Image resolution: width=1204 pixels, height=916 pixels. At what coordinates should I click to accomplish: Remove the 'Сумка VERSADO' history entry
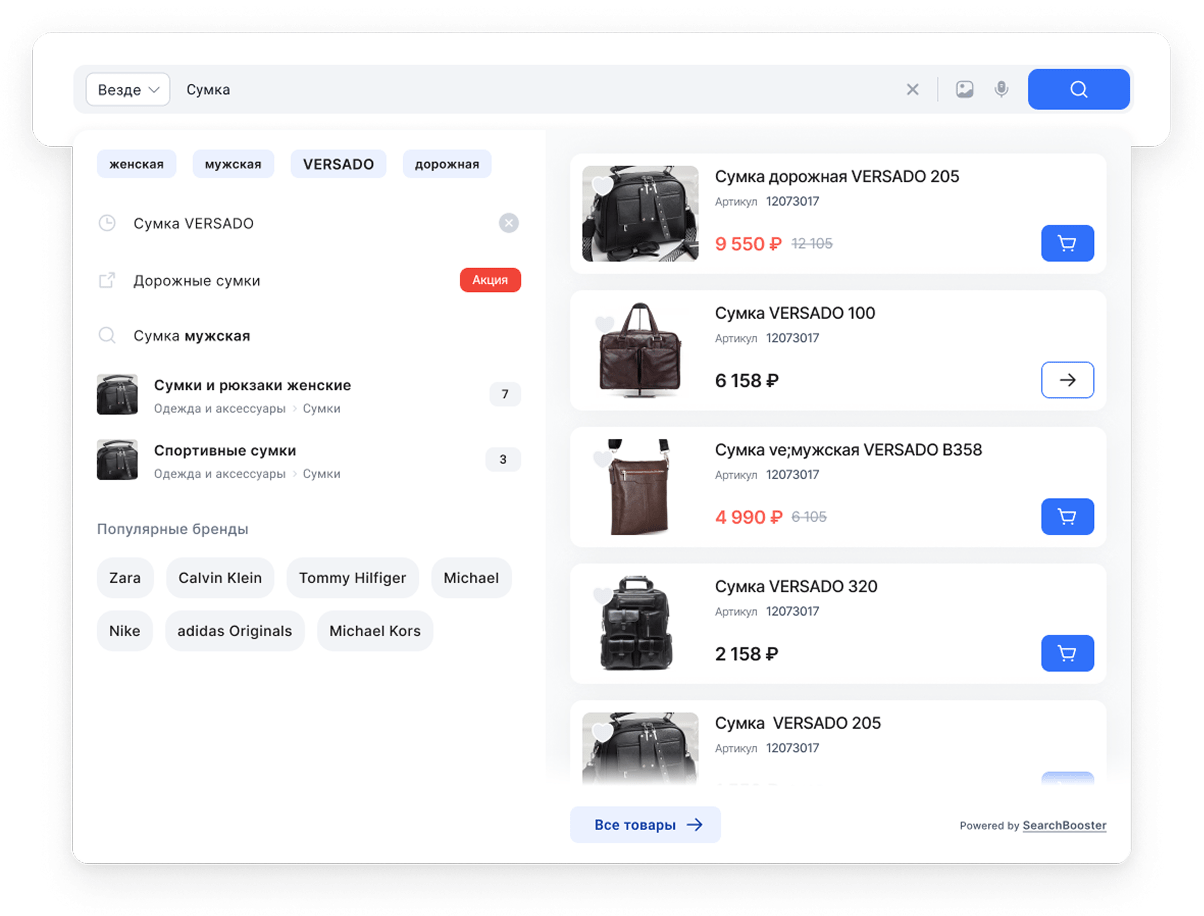(x=509, y=223)
